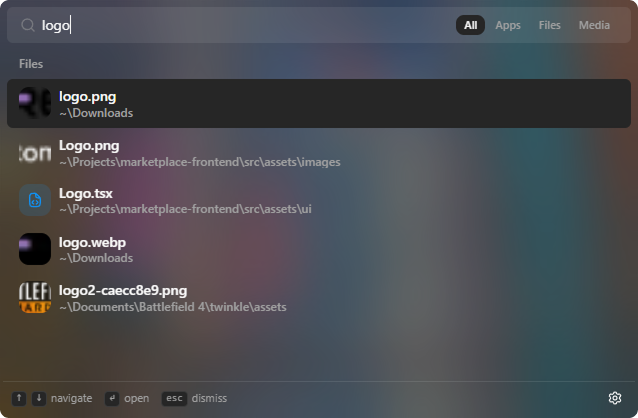The height and width of the screenshot is (418, 638).
Task: Select the logo.png Downloads thumbnail
Action: pyautogui.click(x=35, y=103)
